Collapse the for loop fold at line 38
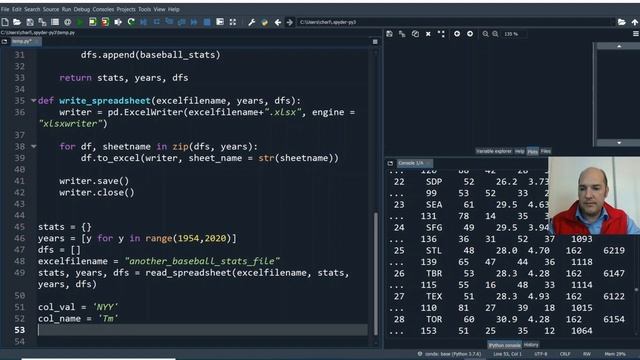 [33, 146]
